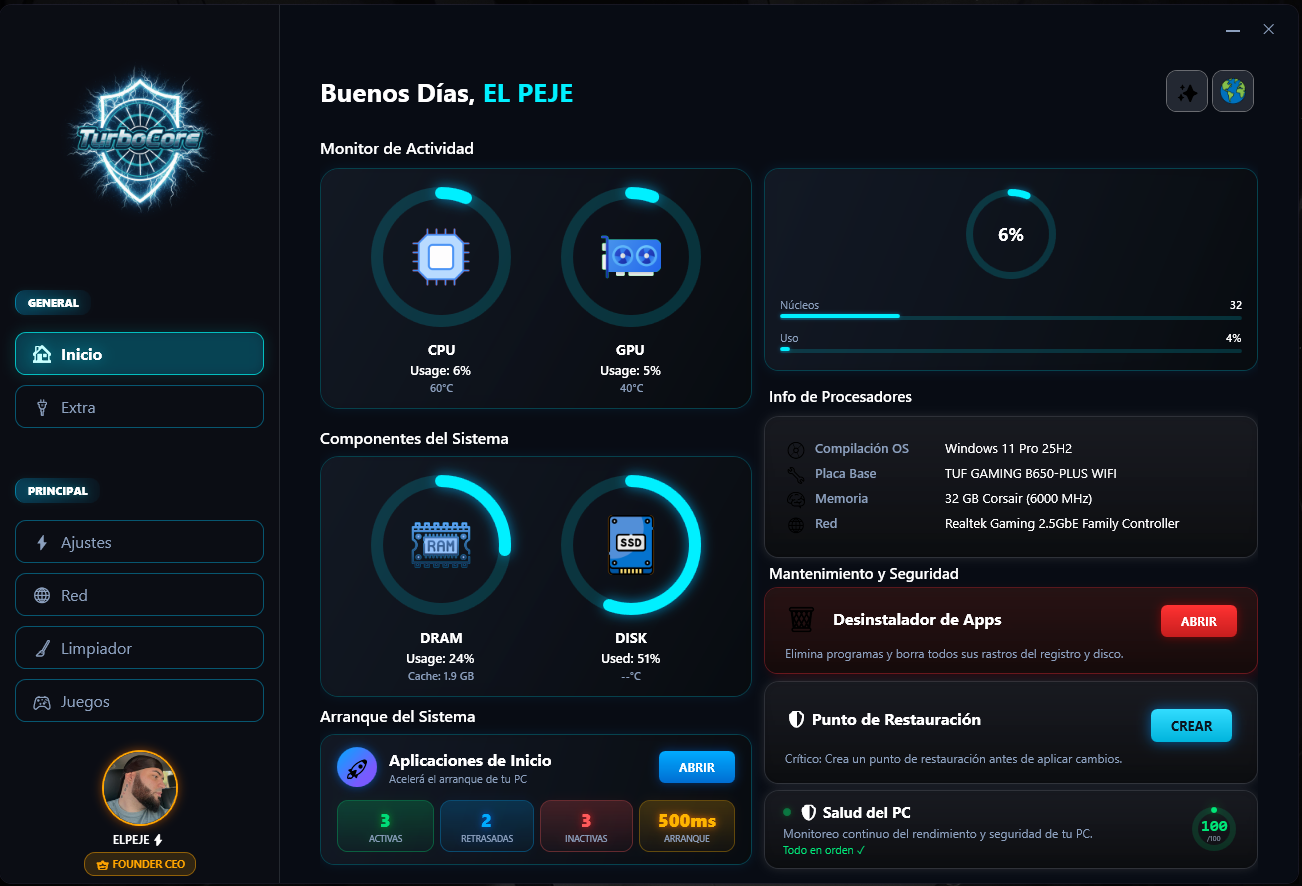The height and width of the screenshot is (886, 1302).
Task: Go to the Inicio page
Action: tap(139, 354)
